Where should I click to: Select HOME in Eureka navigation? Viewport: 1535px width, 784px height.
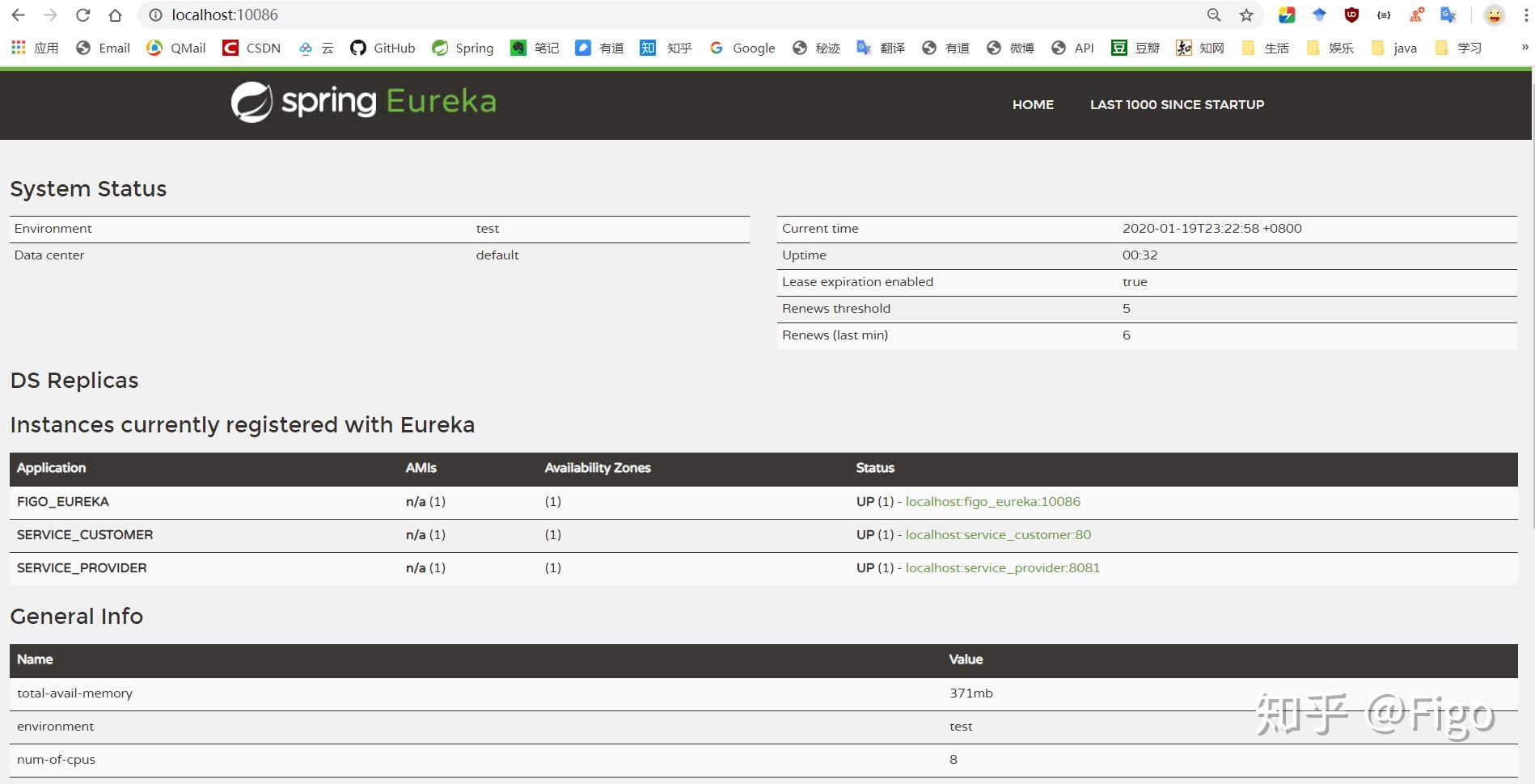1033,104
